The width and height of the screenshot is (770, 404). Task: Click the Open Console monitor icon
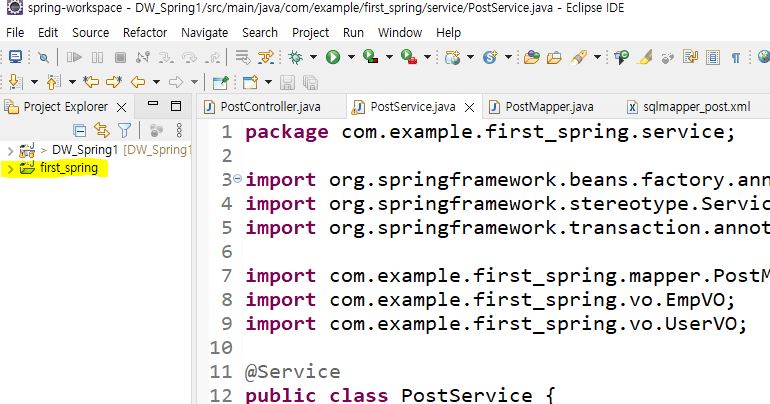[15, 57]
